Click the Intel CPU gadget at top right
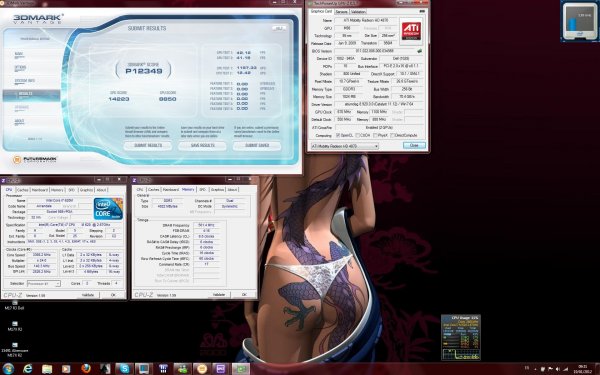 (579, 21)
